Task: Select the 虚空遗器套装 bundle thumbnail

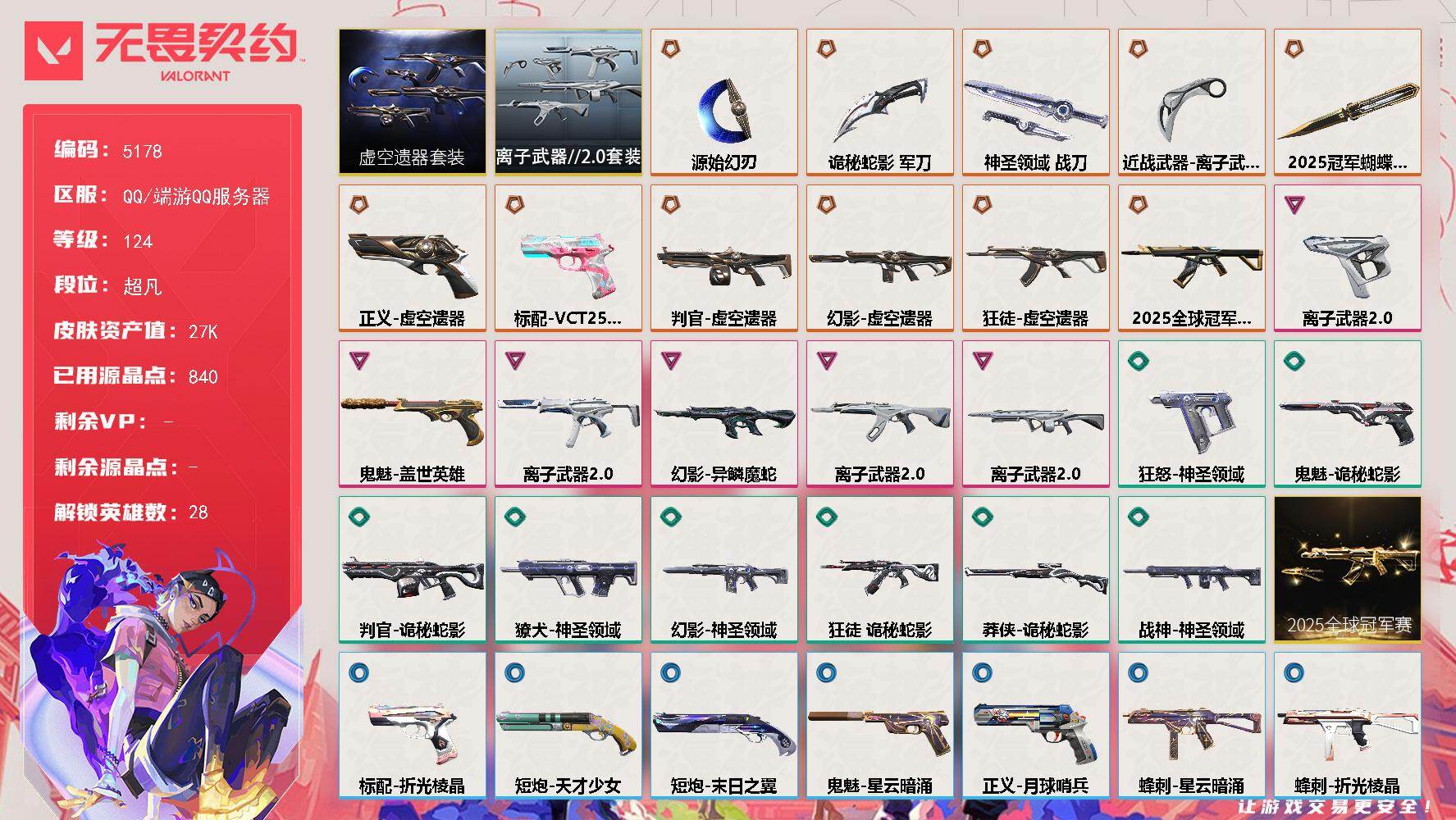Action: (412, 102)
